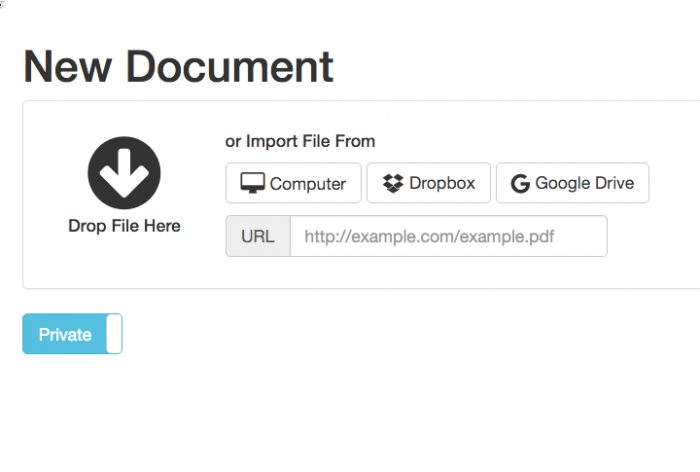The width and height of the screenshot is (700, 472).
Task: Click the example.pdf placeholder text
Action: click(430, 237)
